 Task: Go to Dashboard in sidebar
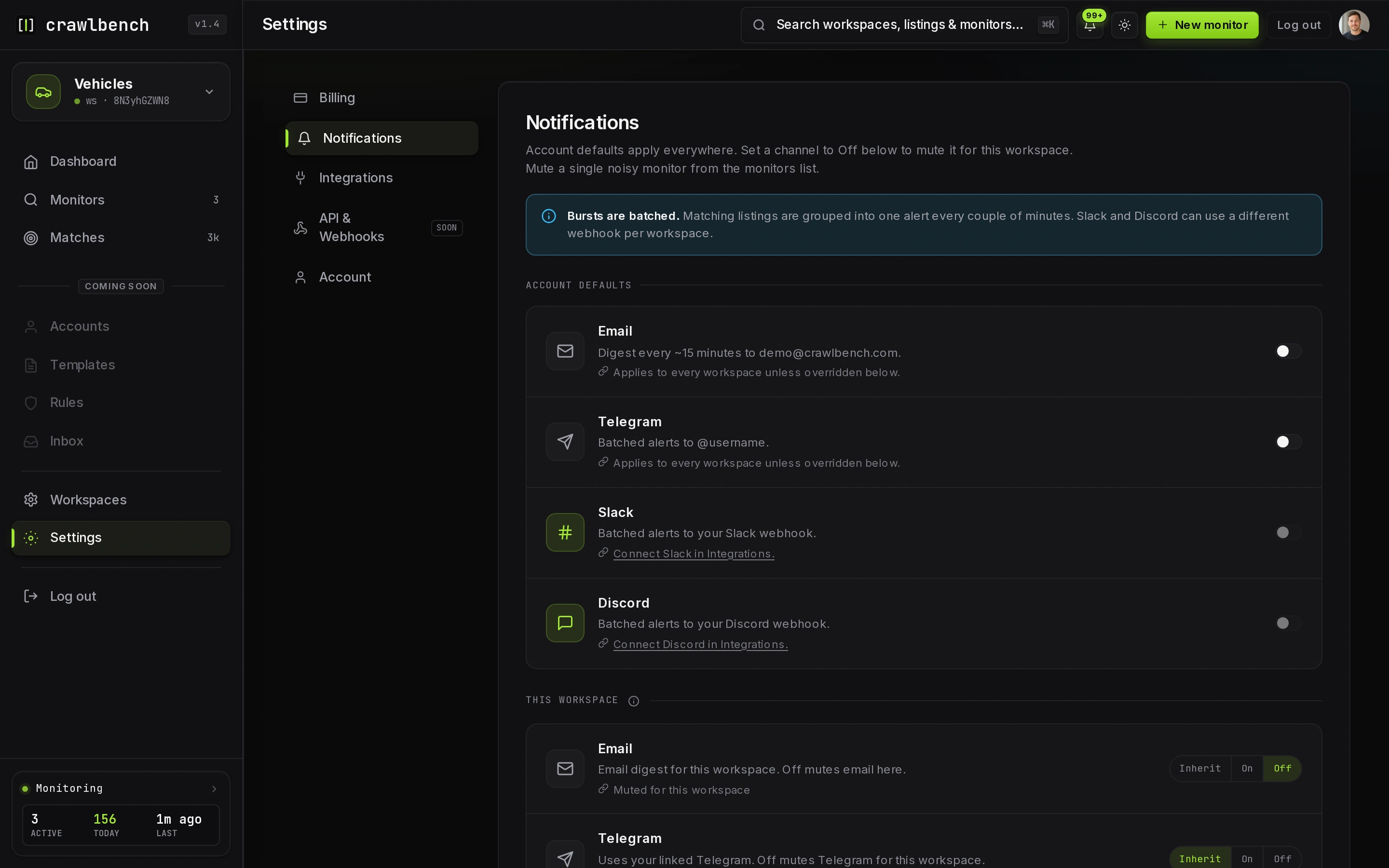(x=121, y=162)
